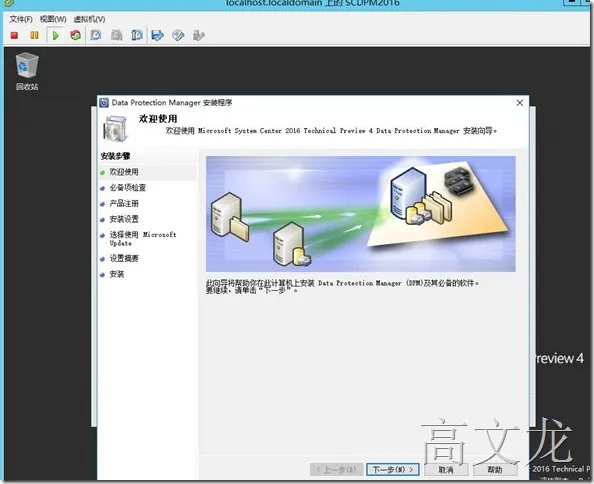This screenshot has height=484, width=594.
Task: Open the snapshot manager toolbar icon
Action: pos(137,35)
